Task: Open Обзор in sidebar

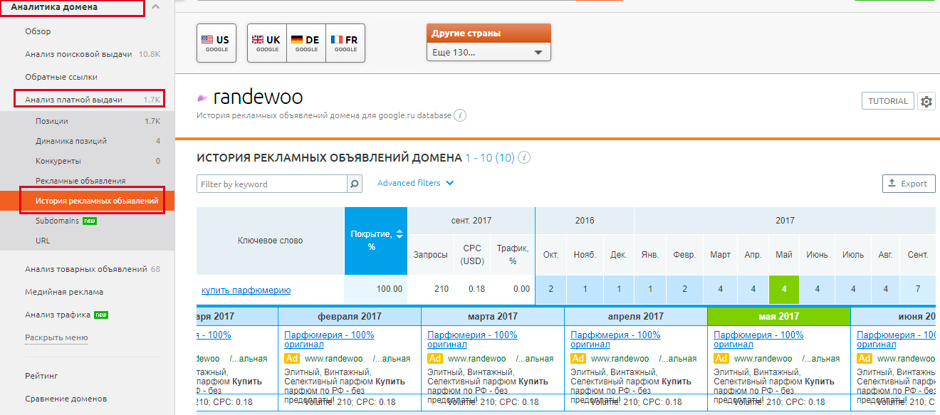Action: pos(38,31)
